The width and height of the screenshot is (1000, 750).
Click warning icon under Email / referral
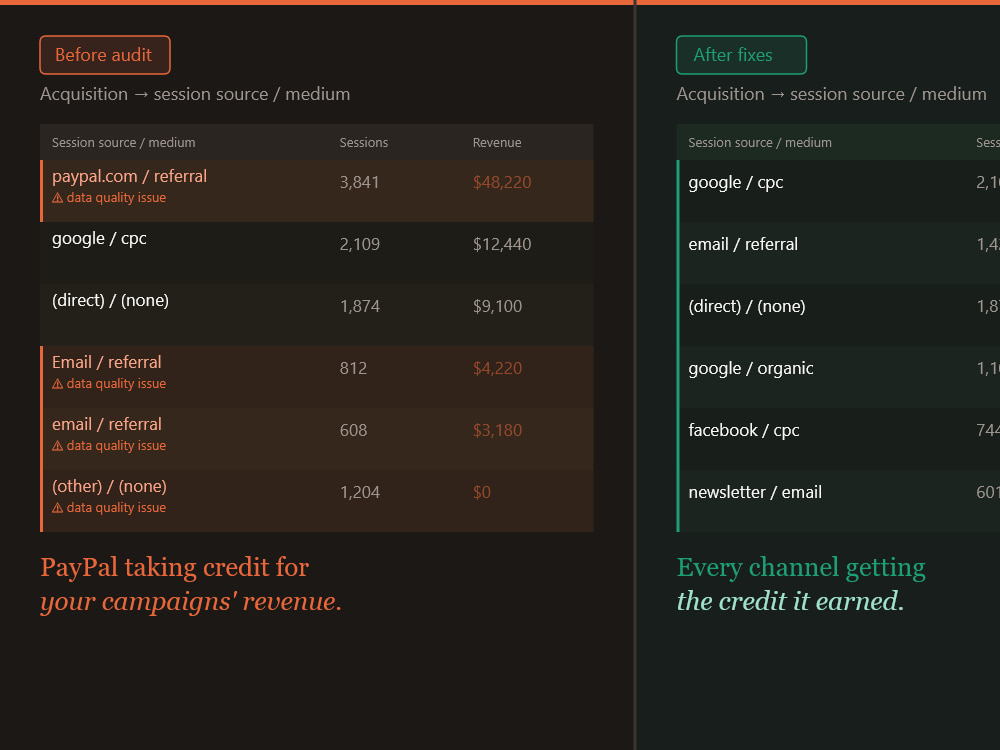point(57,384)
